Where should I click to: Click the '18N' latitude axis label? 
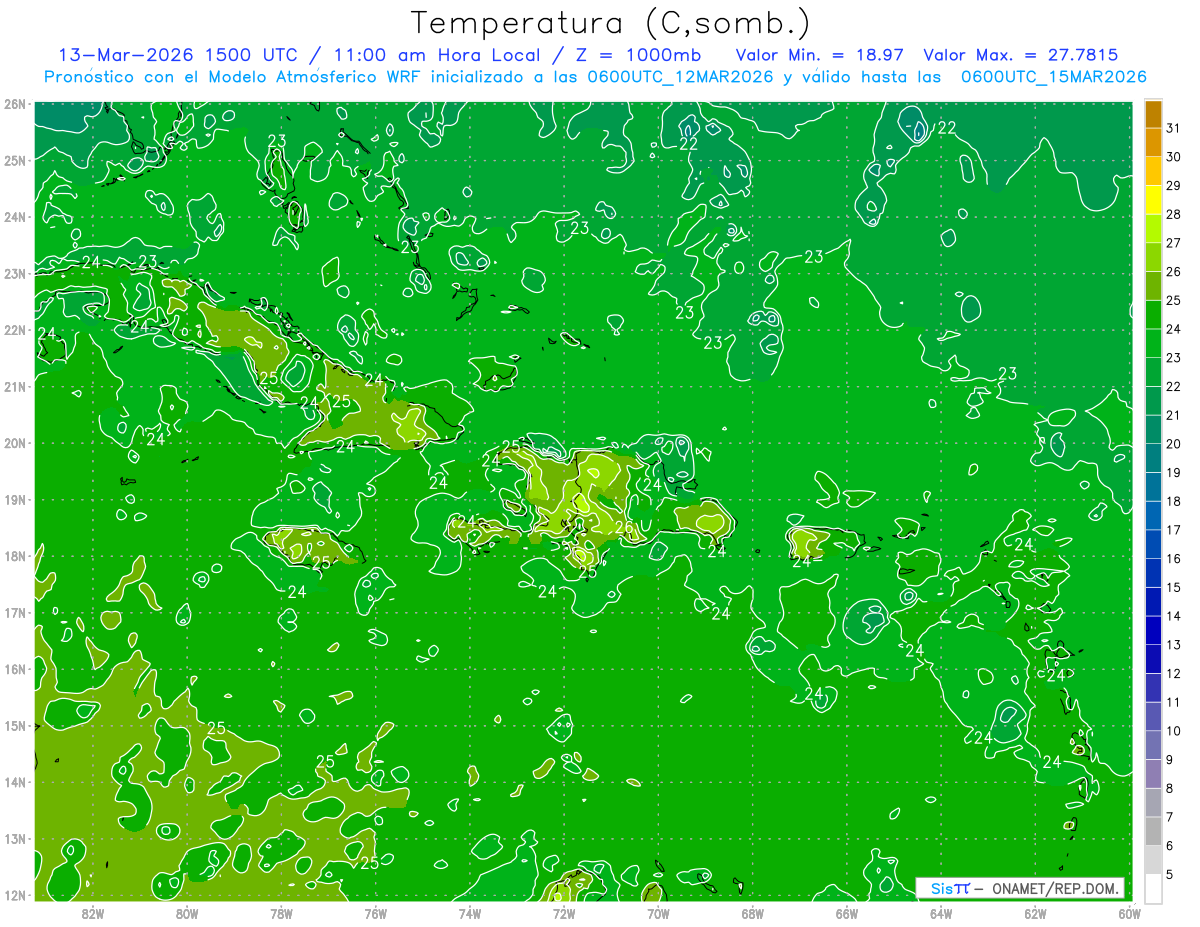click(14, 556)
